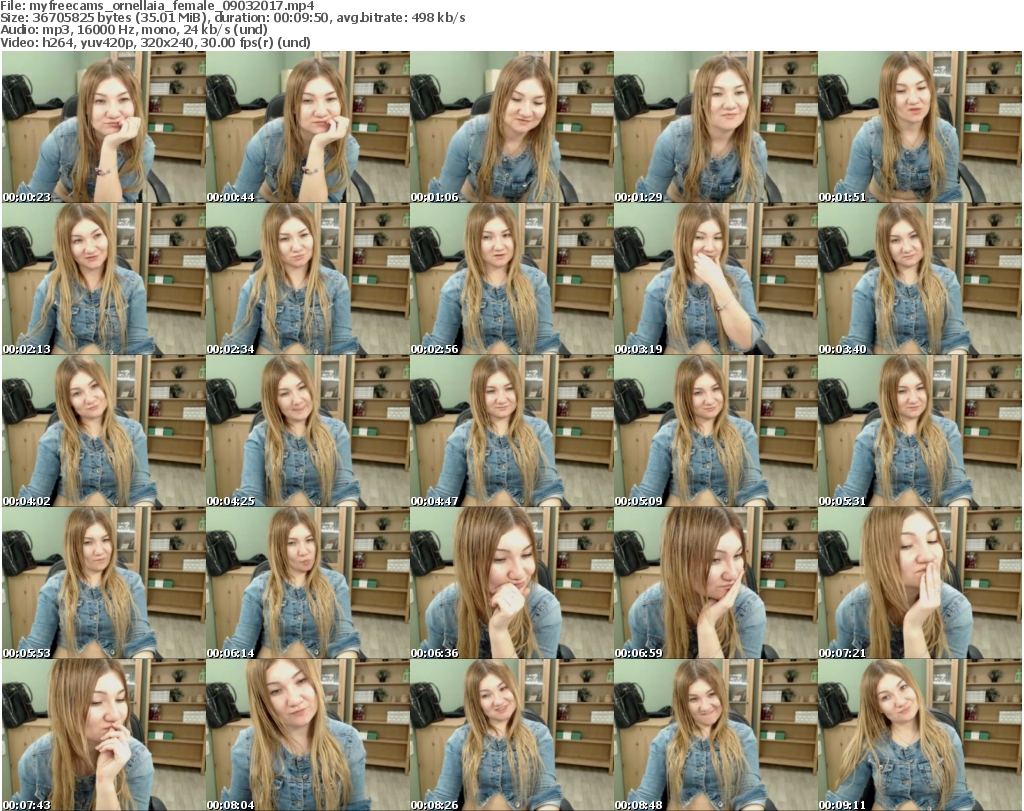
Task: Click the frame stamped 00:01:29
Action: (715, 127)
